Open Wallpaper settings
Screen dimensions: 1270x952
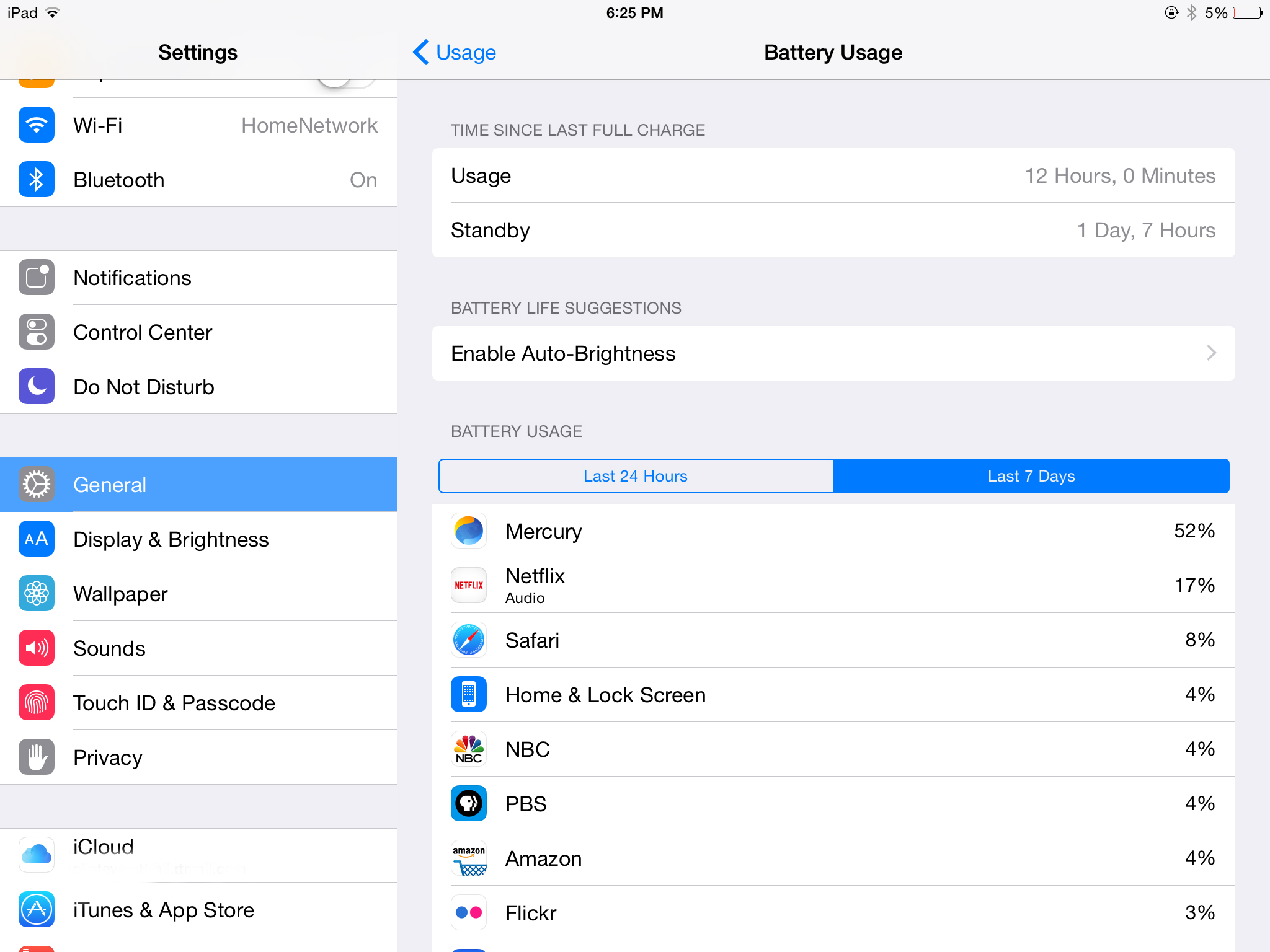[x=198, y=594]
